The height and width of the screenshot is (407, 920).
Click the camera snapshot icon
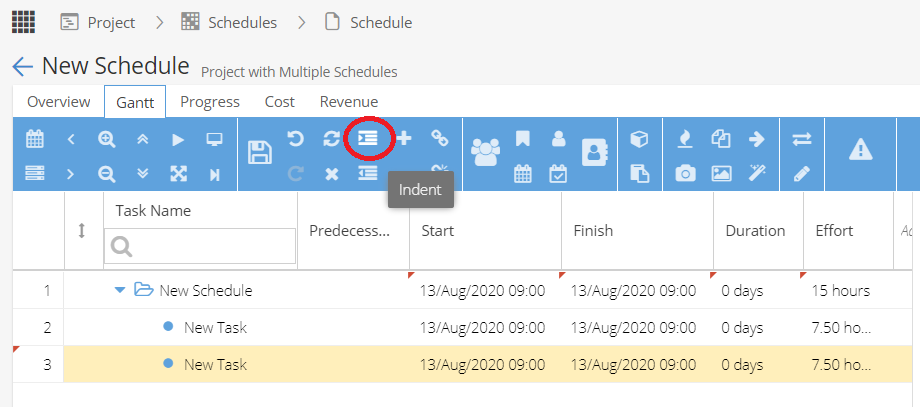(685, 174)
